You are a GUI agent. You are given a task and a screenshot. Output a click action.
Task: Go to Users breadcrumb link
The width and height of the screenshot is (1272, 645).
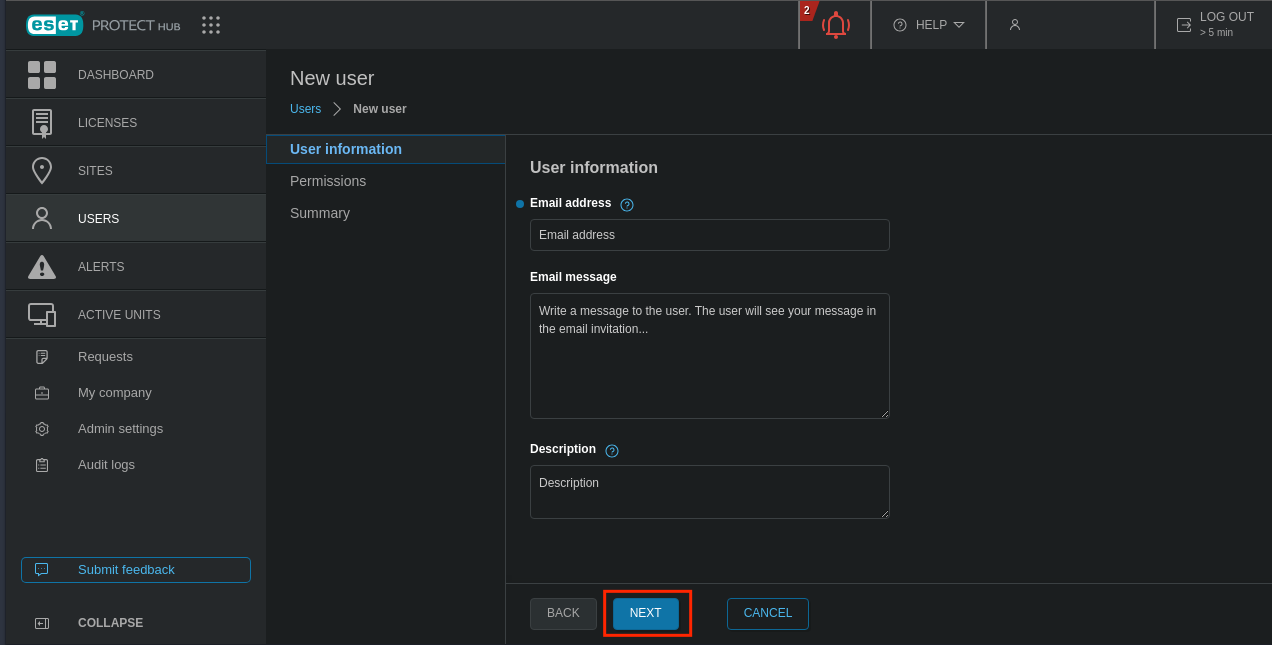click(305, 109)
